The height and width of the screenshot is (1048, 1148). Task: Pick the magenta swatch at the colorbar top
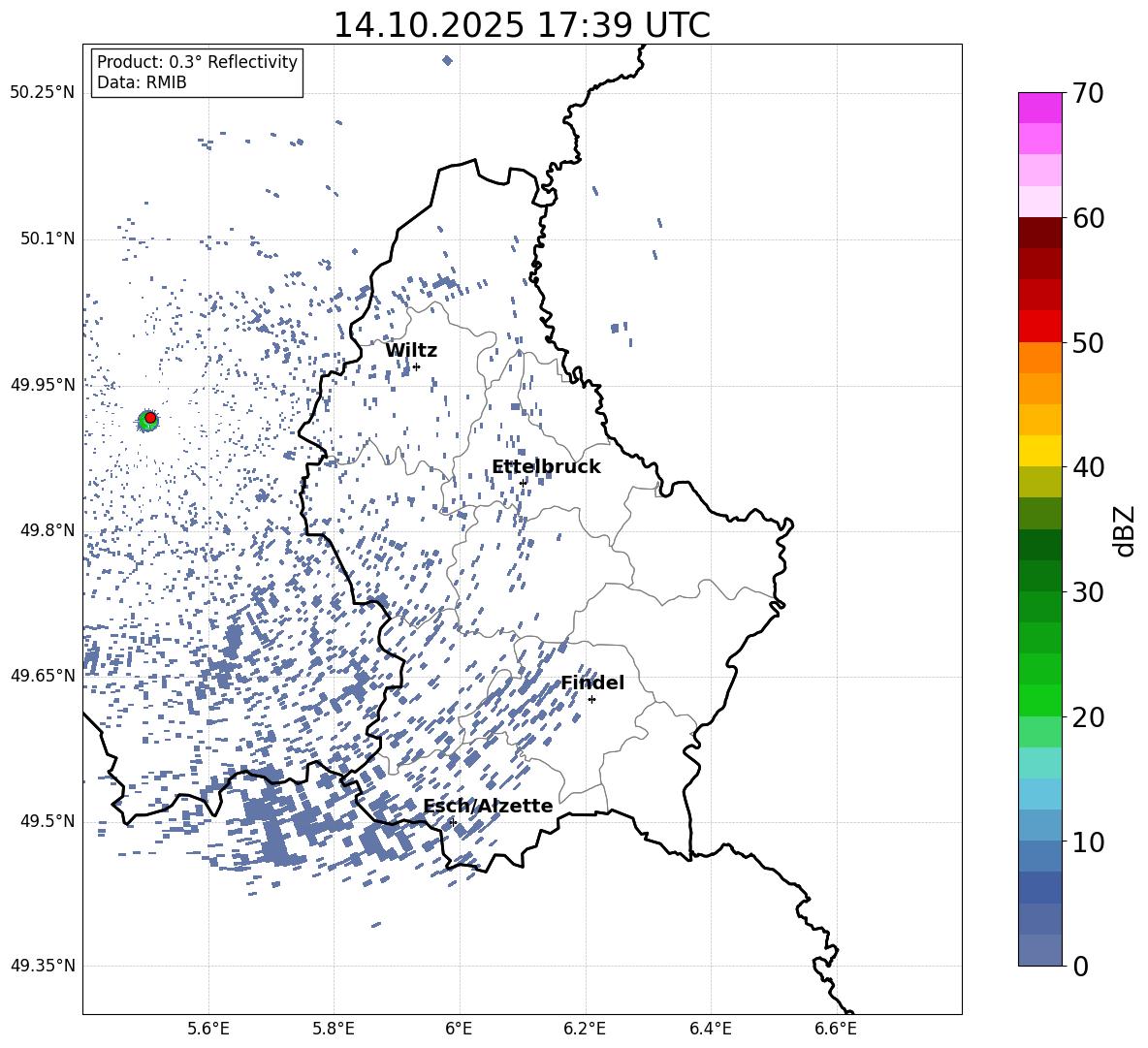click(1039, 109)
